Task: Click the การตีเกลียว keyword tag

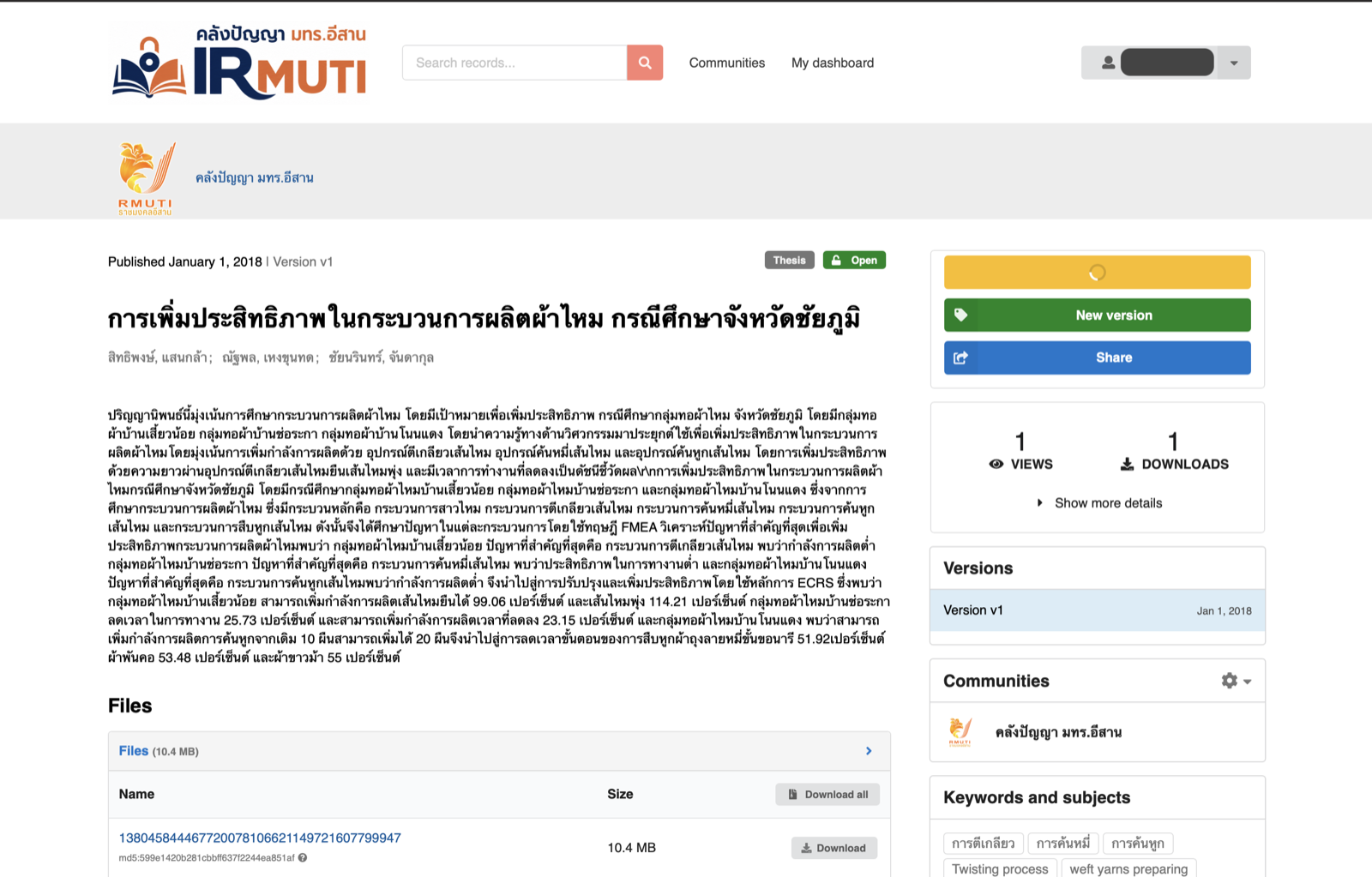Action: [x=983, y=844]
